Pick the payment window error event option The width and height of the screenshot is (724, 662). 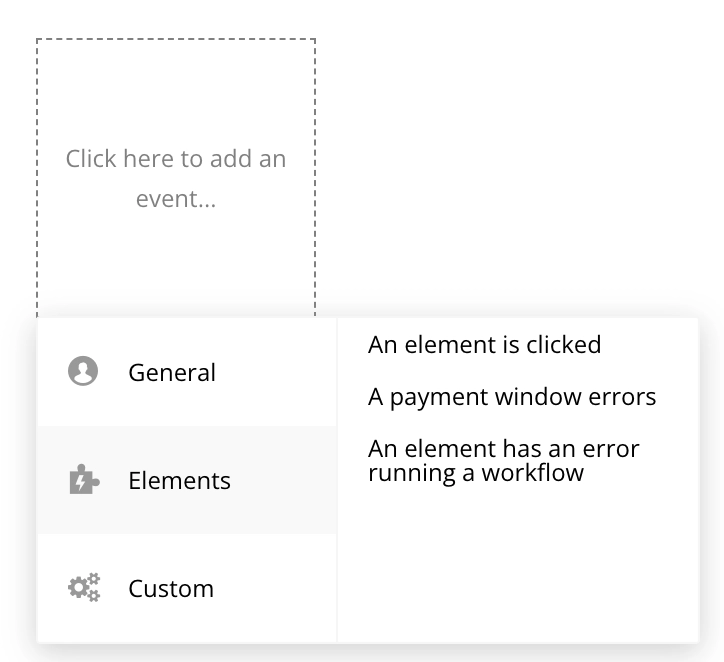512,397
